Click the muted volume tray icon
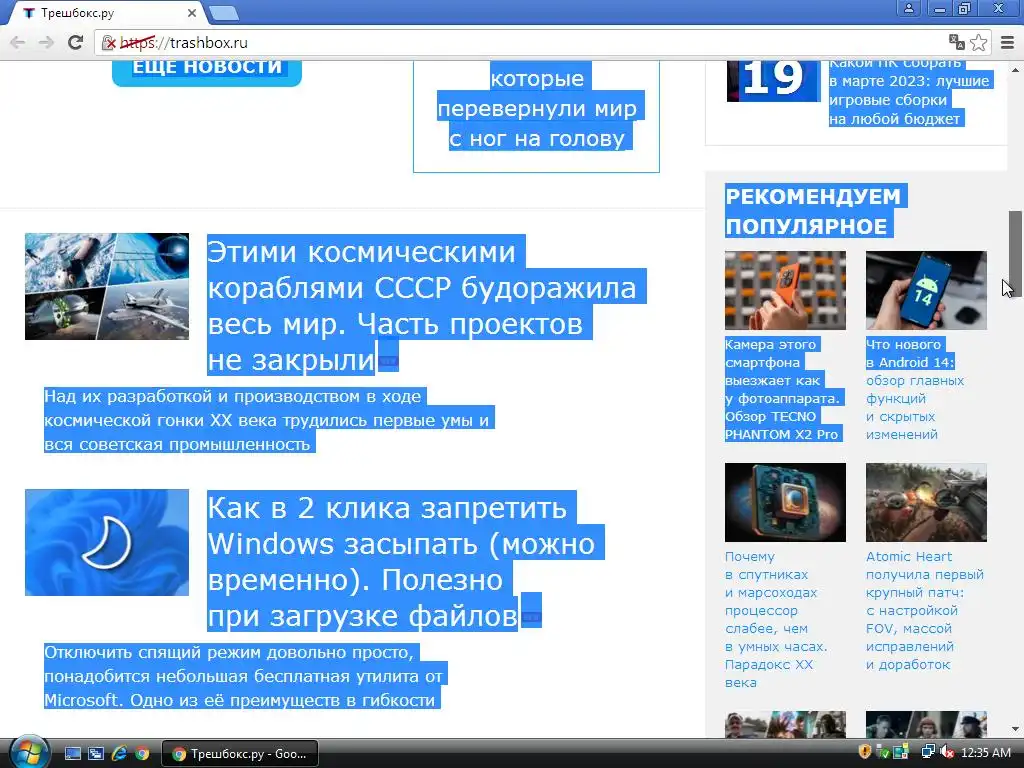1024x768 pixels. pos(946,752)
